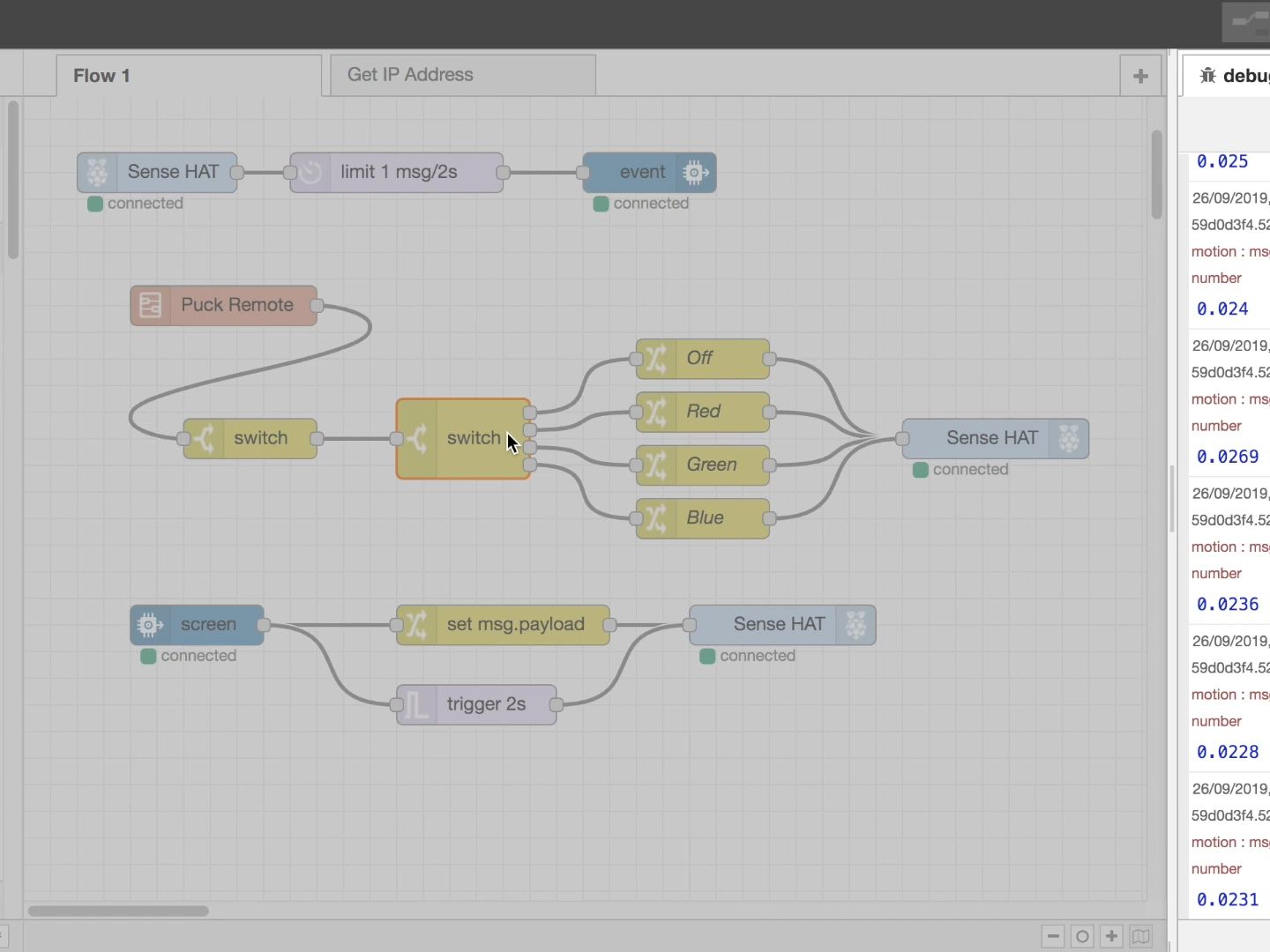
Task: Select the set msg.payload change node
Action: point(503,624)
